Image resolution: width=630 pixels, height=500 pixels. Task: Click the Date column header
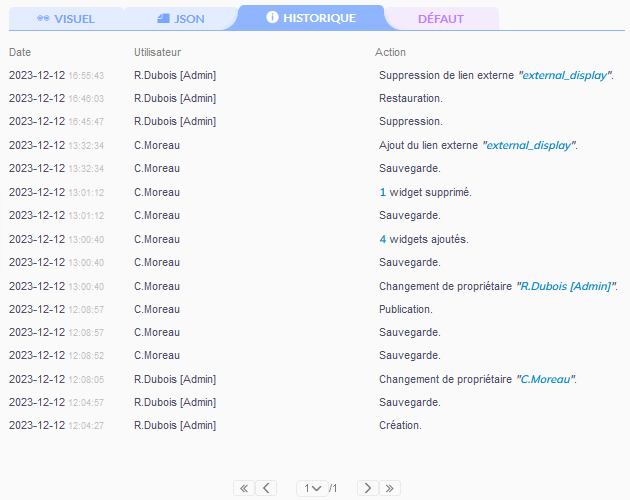click(20, 52)
